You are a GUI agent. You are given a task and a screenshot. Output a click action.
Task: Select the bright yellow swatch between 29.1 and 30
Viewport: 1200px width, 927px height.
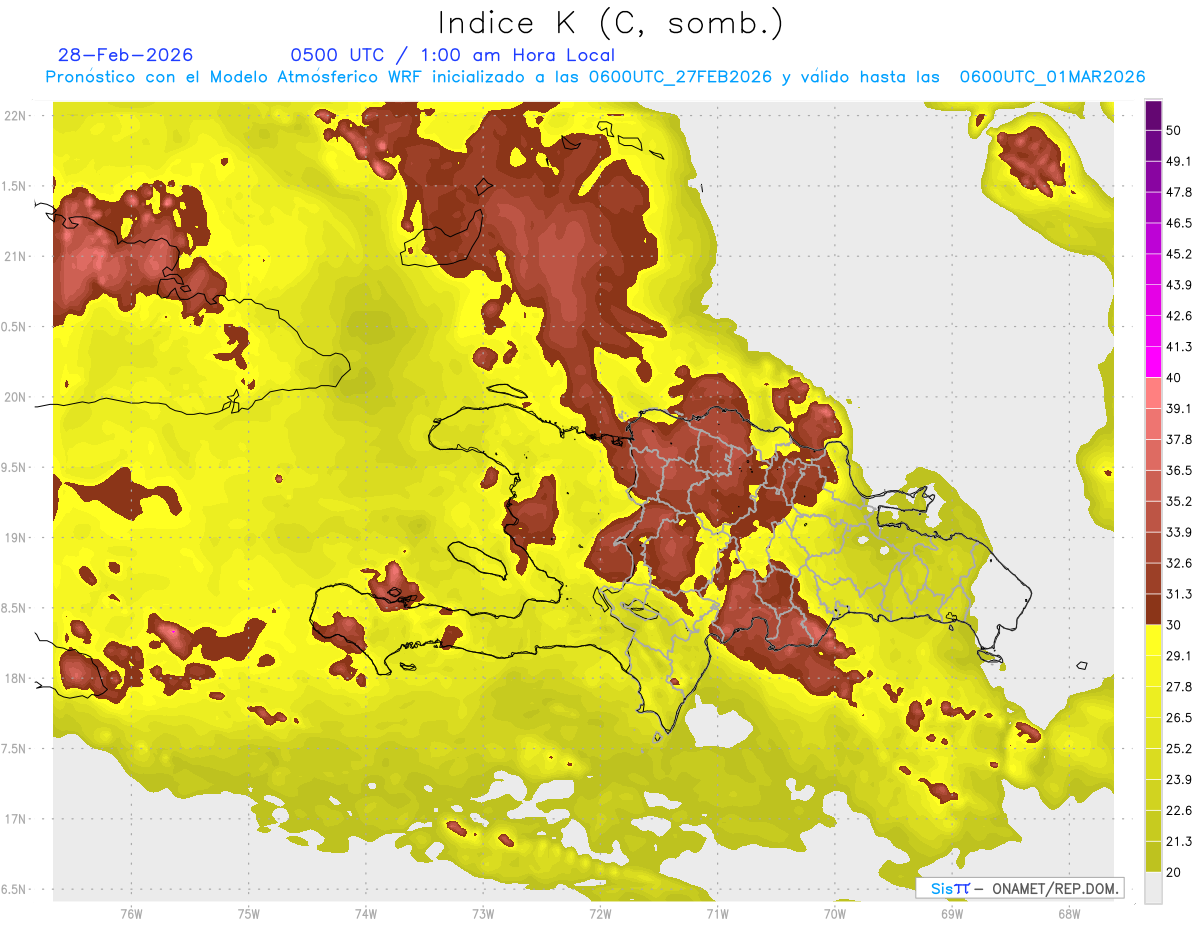[x=1153, y=640]
